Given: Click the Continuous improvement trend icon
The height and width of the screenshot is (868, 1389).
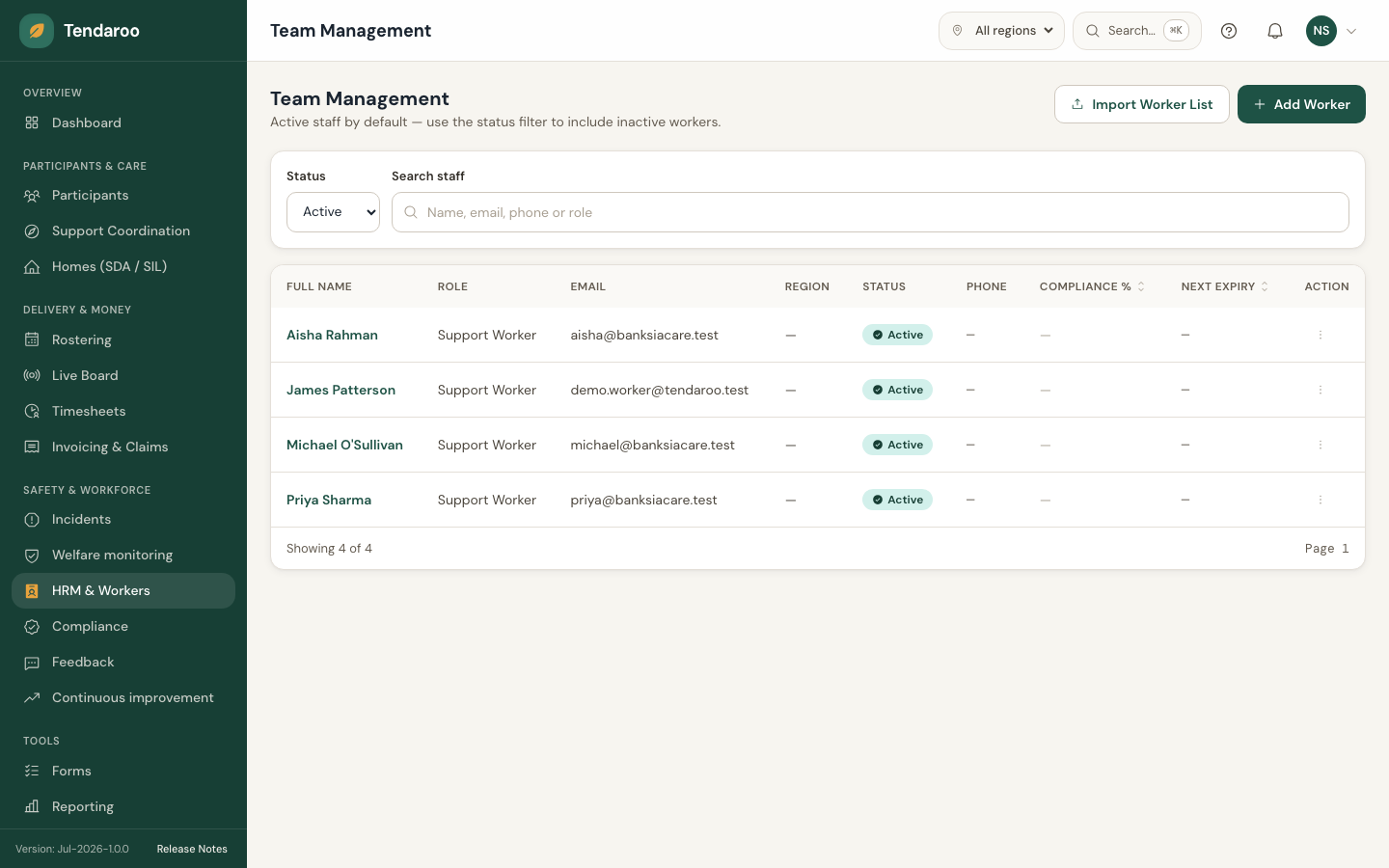Looking at the screenshot, I should [x=32, y=697].
